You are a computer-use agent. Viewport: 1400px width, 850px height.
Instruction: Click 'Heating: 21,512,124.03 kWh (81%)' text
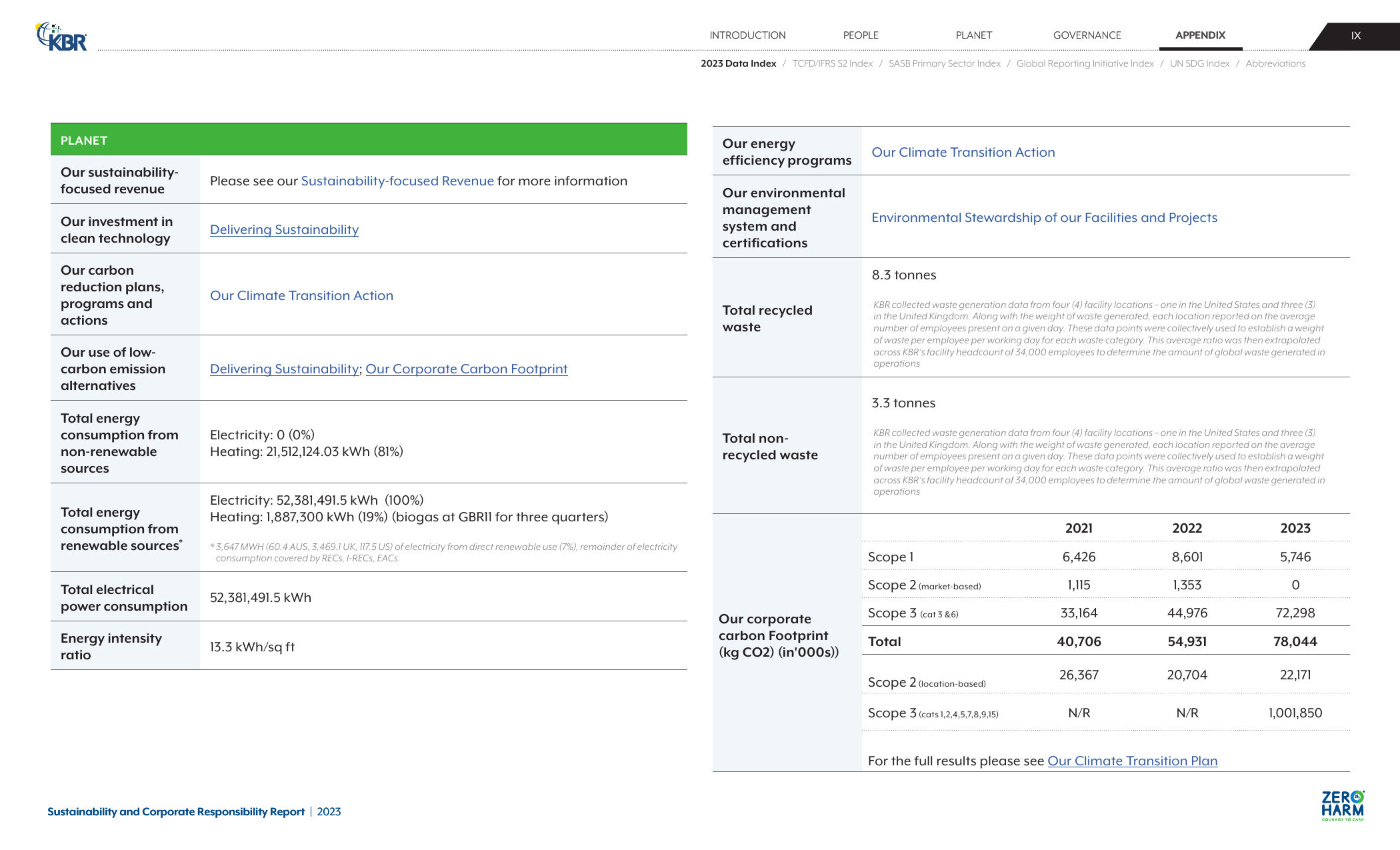pyautogui.click(x=306, y=451)
